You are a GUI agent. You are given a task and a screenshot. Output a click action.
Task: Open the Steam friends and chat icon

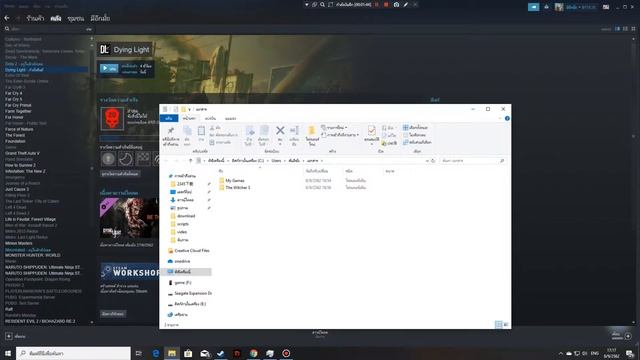(628, 336)
